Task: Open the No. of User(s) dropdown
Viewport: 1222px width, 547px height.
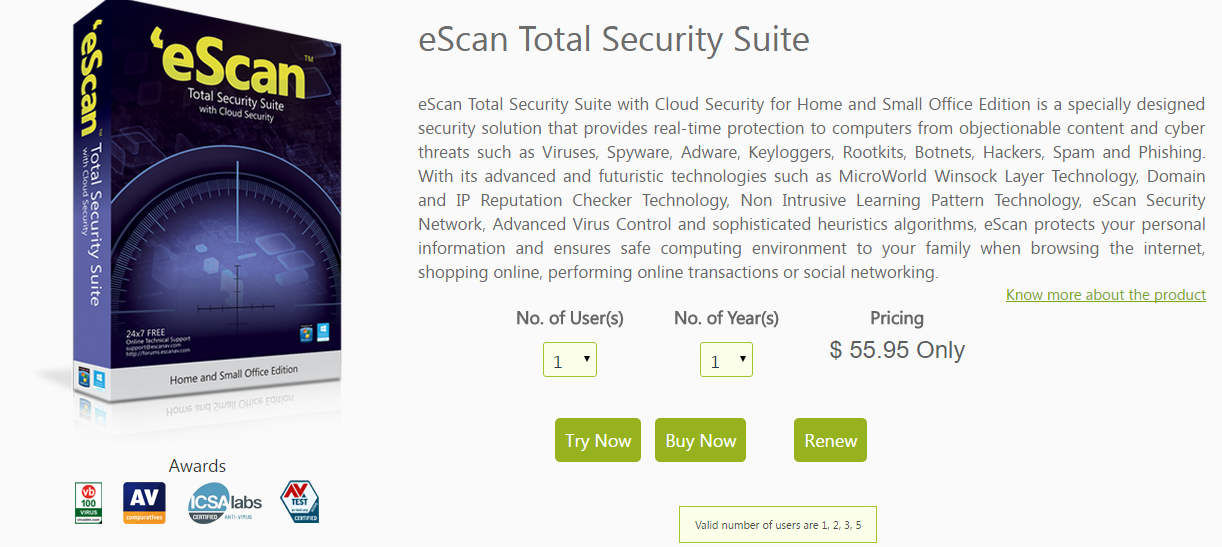Action: [570, 360]
